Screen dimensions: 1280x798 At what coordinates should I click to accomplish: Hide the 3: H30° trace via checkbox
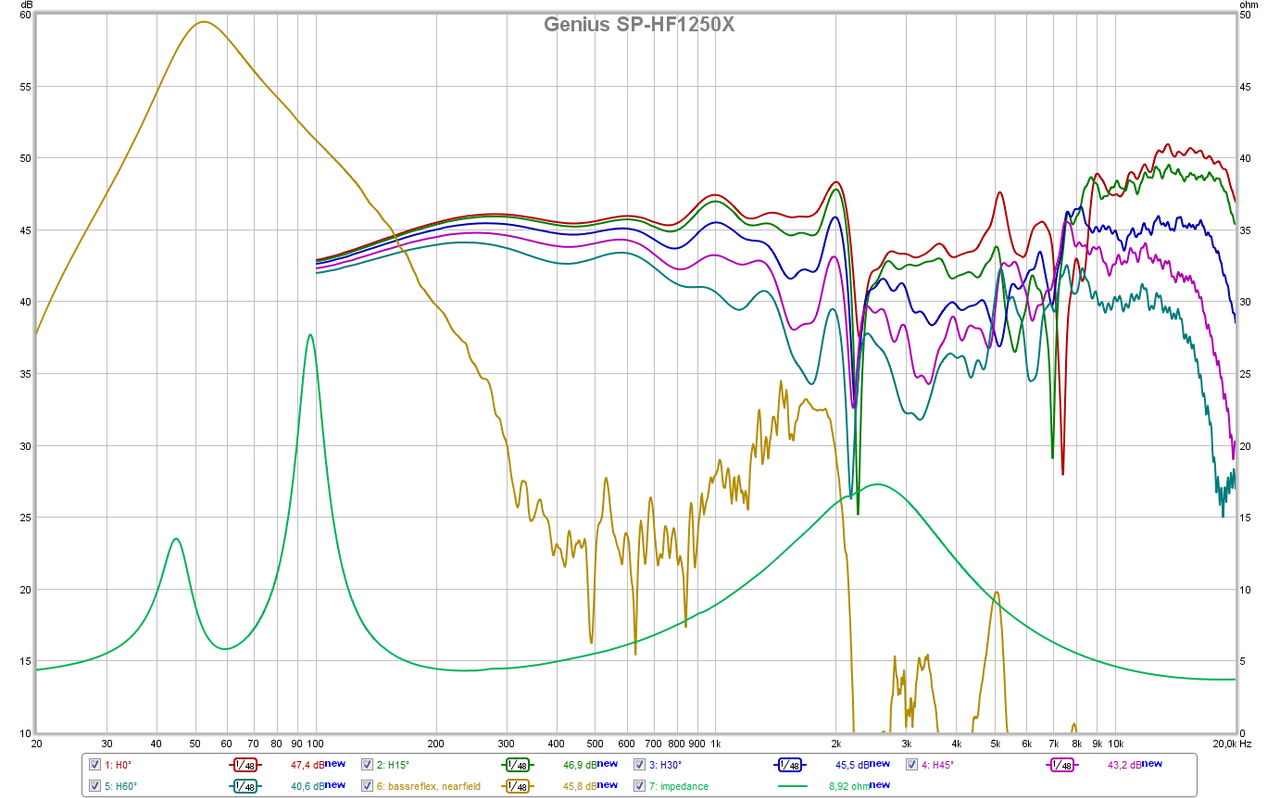(x=640, y=765)
